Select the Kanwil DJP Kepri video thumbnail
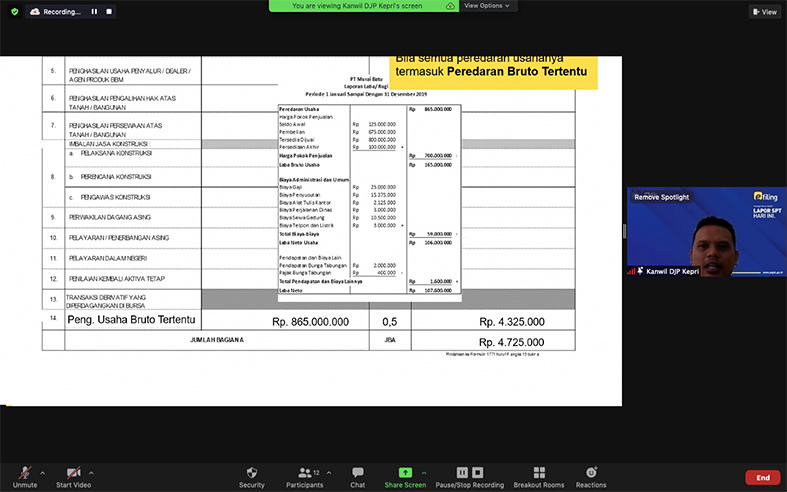 (707, 232)
